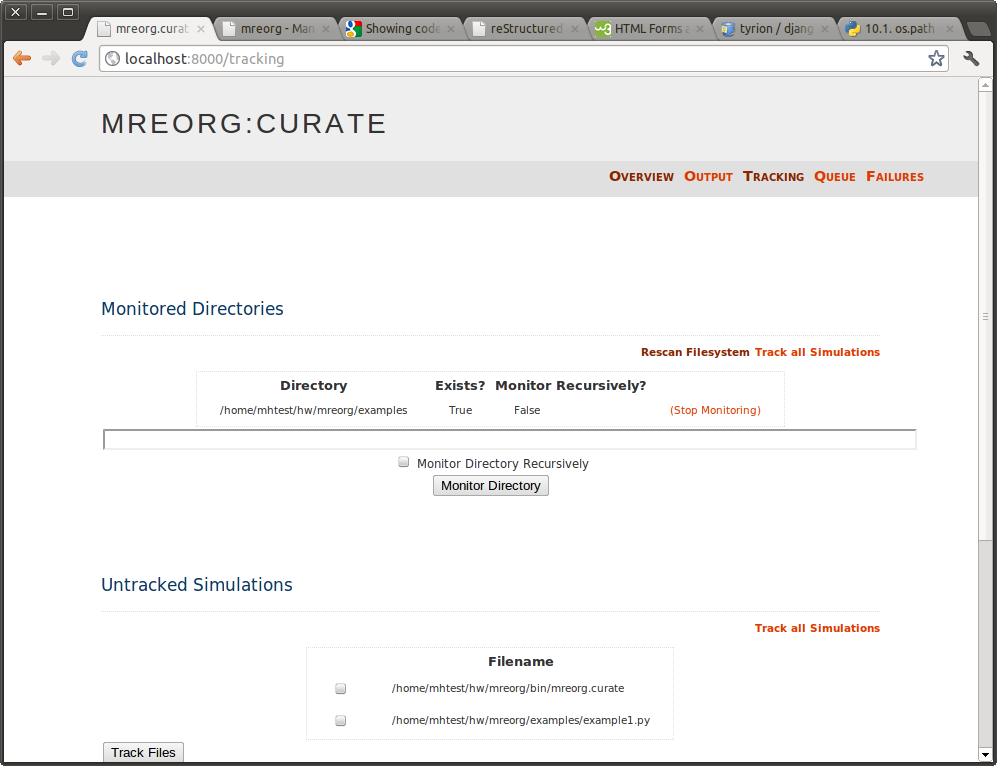Viewport: 997px width, 766px height.
Task: Click the 'Monitor Recursively?' column header
Action: point(570,385)
